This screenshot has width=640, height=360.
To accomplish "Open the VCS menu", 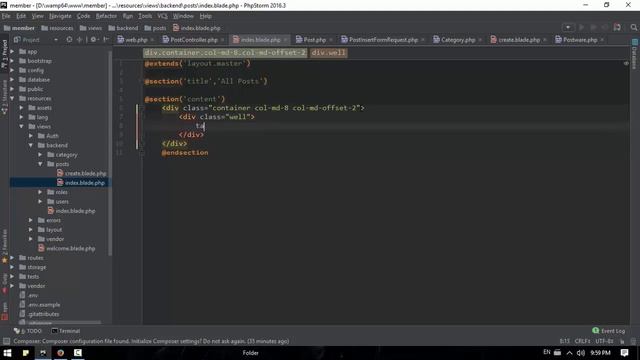I will [x=162, y=16].
